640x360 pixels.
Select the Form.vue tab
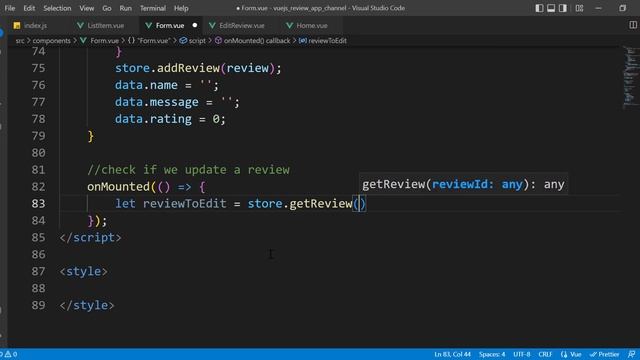(x=170, y=25)
